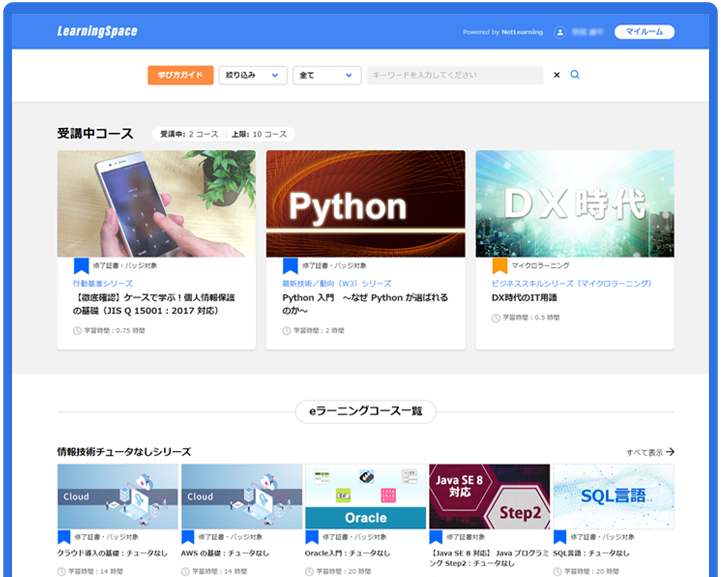Viewport: 721px width, 577px height.
Task: Open the 最新技術／動向（W3）シリーズ link
Action: click(337, 284)
